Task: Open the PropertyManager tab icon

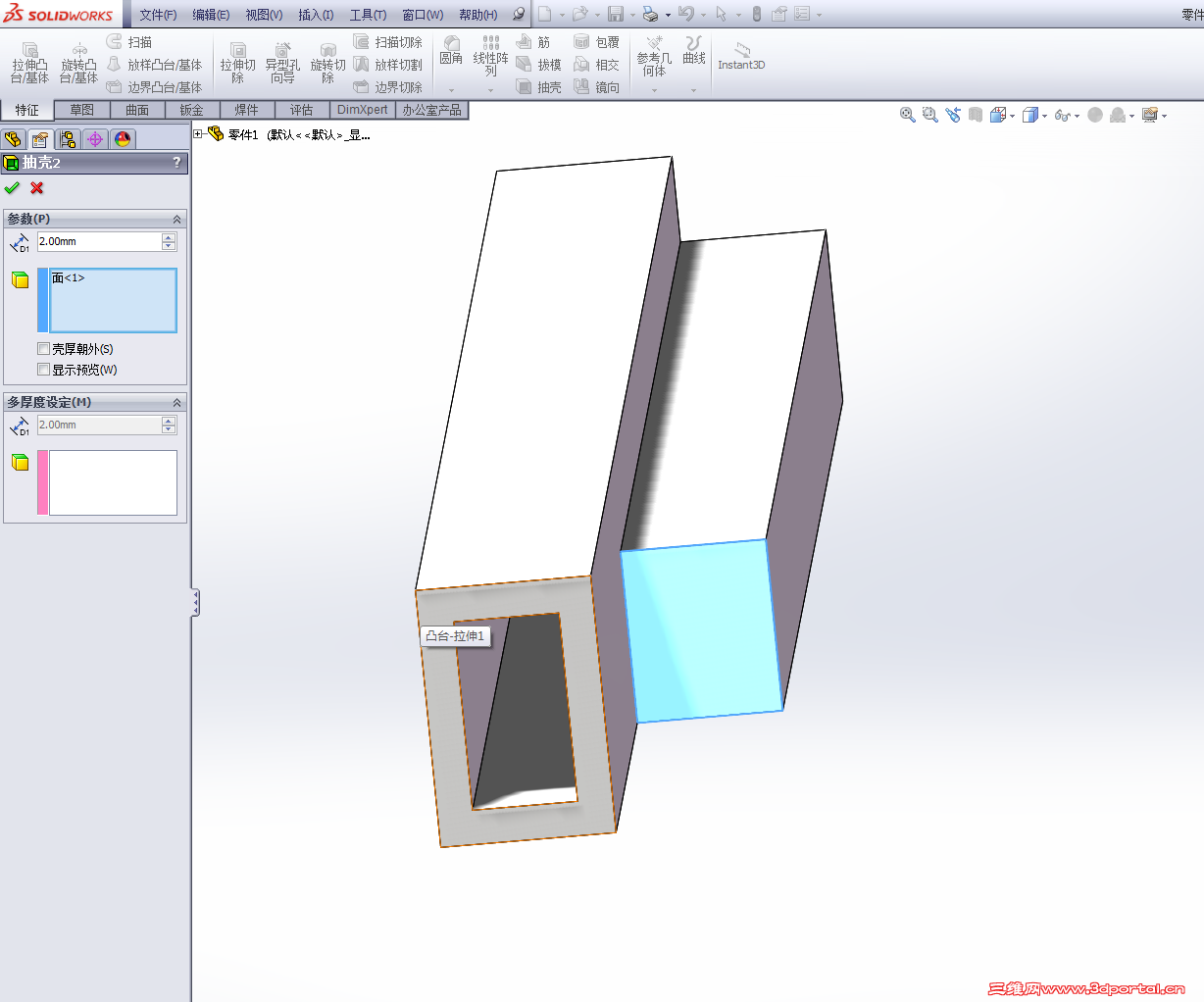Action: pyautogui.click(x=40, y=139)
